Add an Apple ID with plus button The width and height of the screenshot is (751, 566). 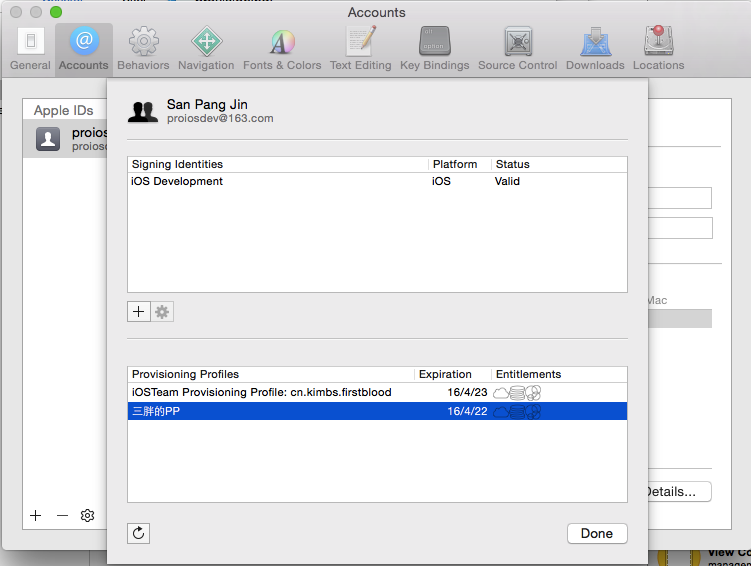[x=35, y=515]
